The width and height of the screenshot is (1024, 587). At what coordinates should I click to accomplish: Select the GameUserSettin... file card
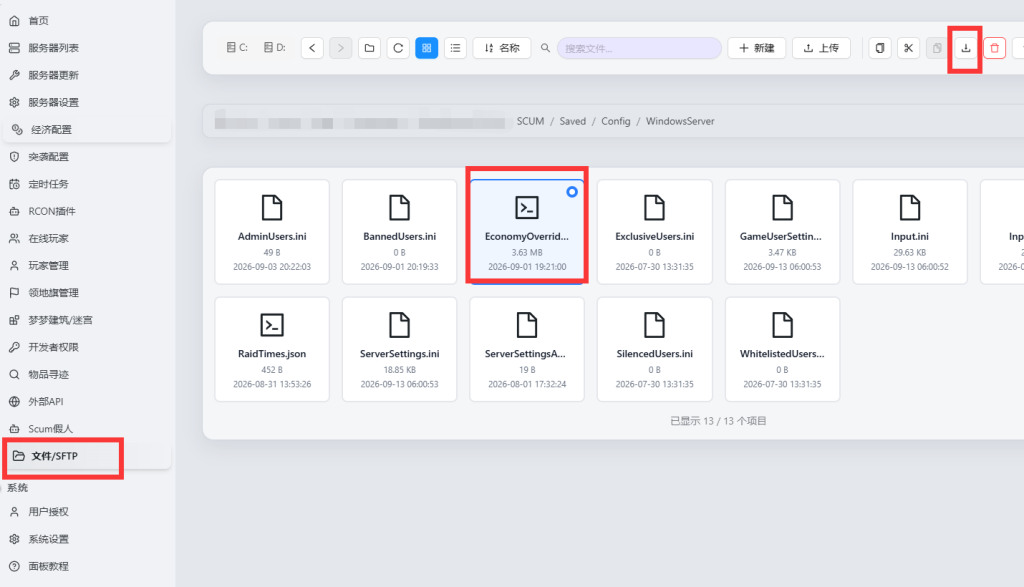pos(782,232)
